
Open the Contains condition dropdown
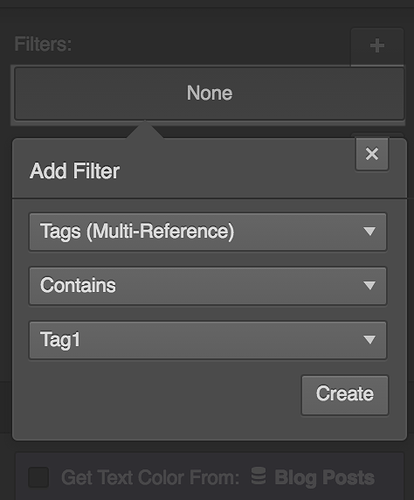coord(208,286)
